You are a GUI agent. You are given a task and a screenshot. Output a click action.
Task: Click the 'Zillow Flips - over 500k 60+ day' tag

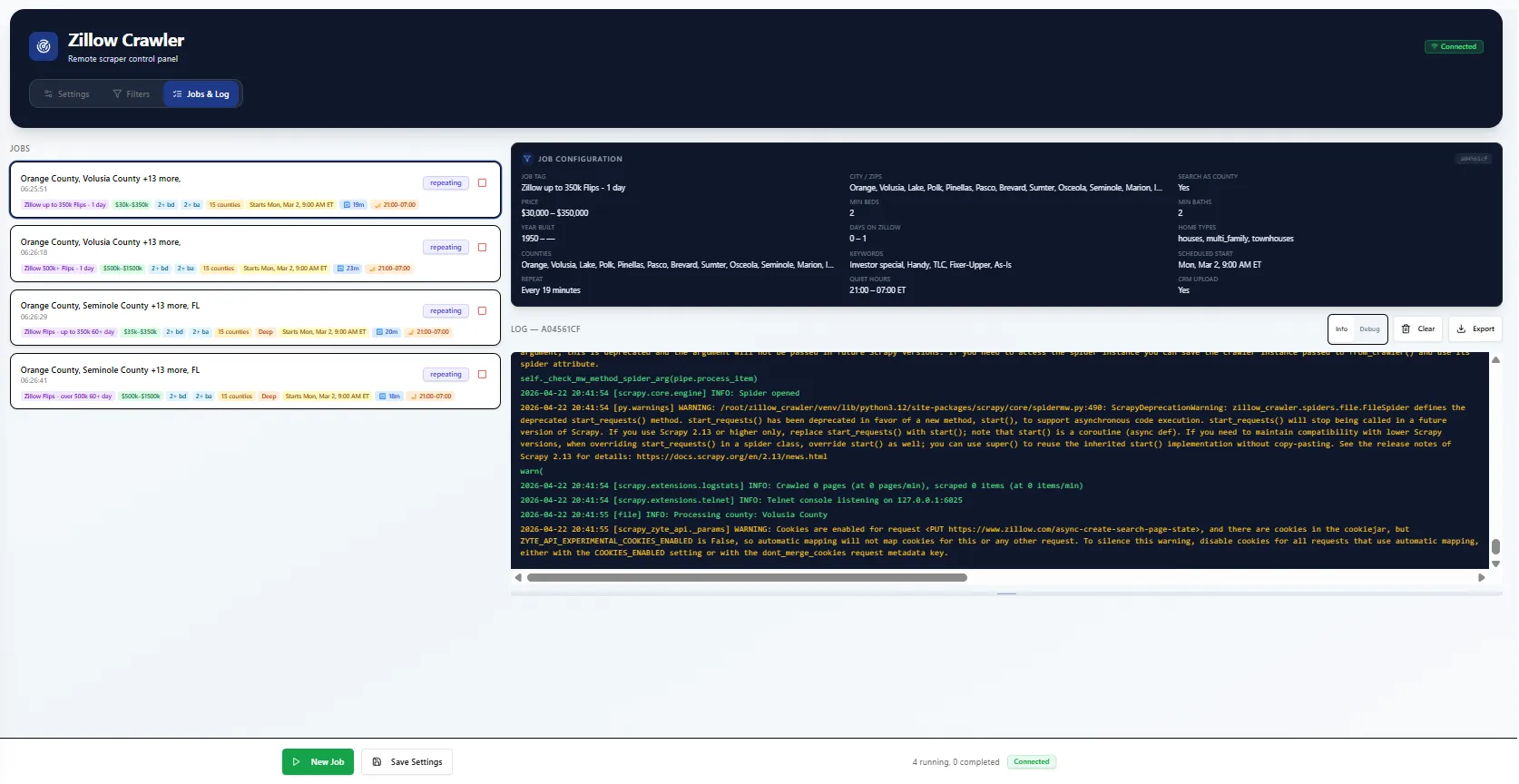tap(68, 397)
